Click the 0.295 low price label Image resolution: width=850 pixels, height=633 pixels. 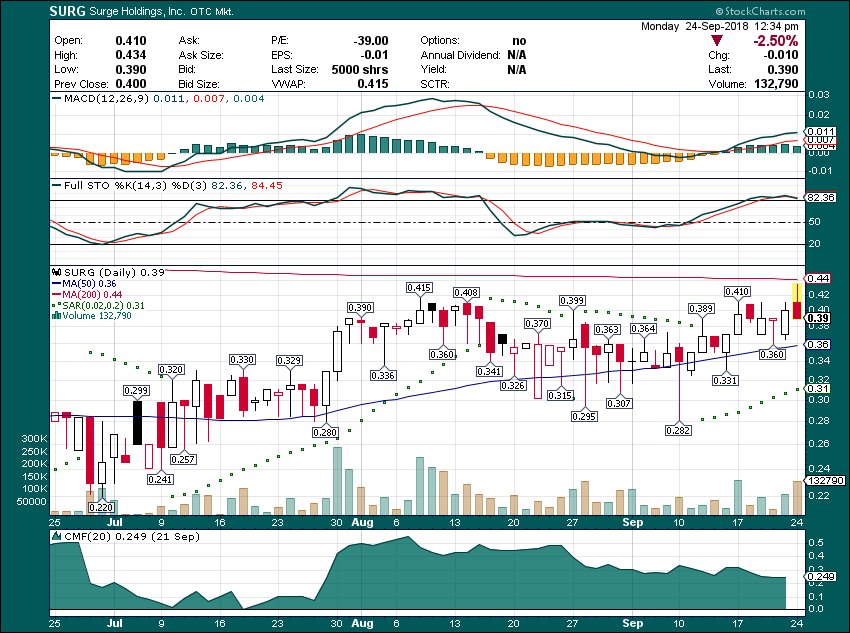pyautogui.click(x=584, y=417)
